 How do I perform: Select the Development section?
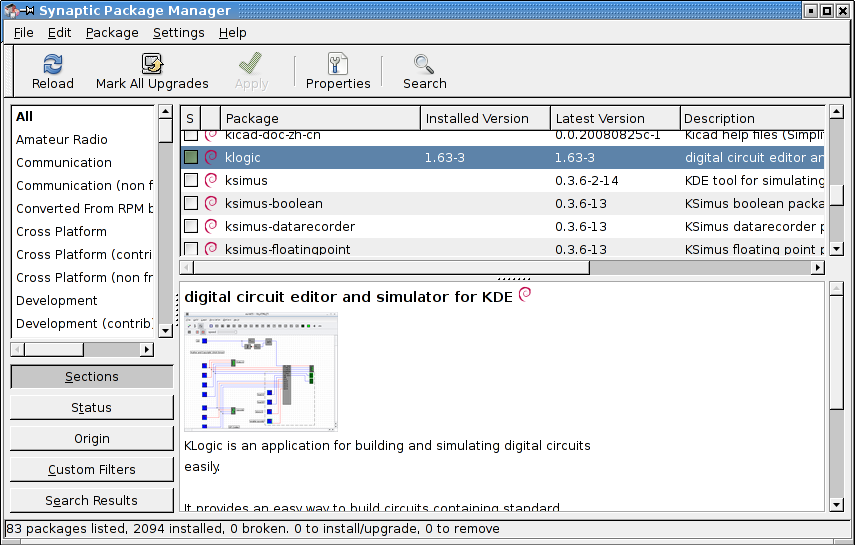[x=57, y=301]
